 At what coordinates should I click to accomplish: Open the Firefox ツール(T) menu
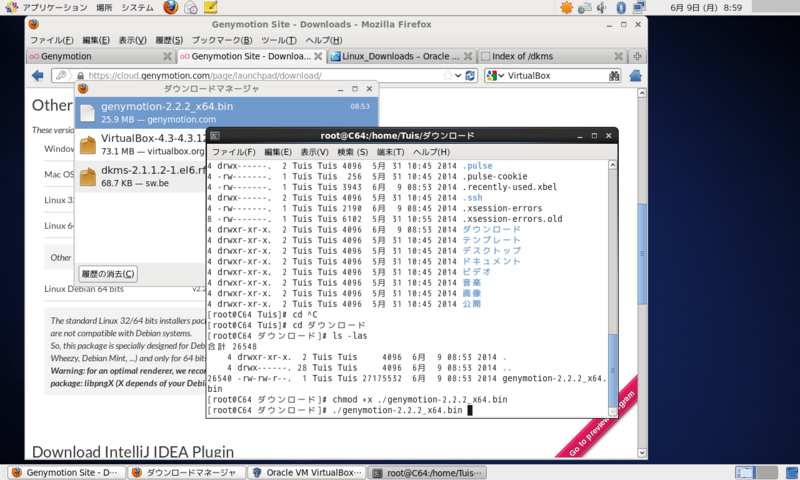[x=279, y=40]
